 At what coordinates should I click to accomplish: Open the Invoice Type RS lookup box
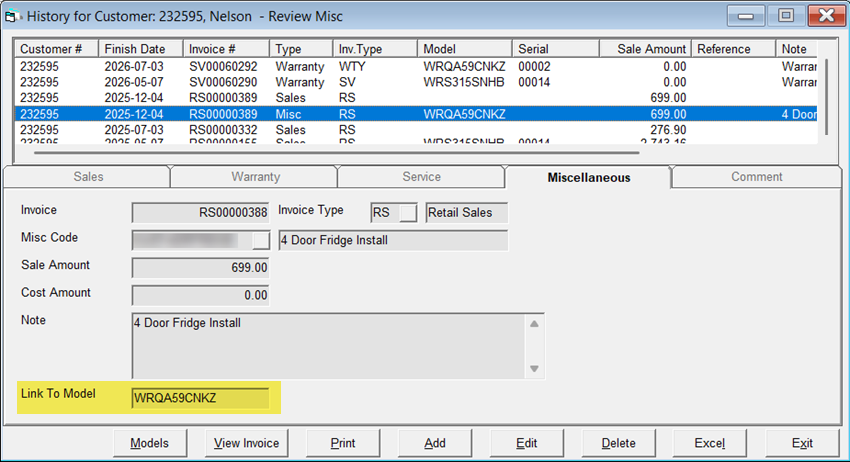(x=408, y=212)
